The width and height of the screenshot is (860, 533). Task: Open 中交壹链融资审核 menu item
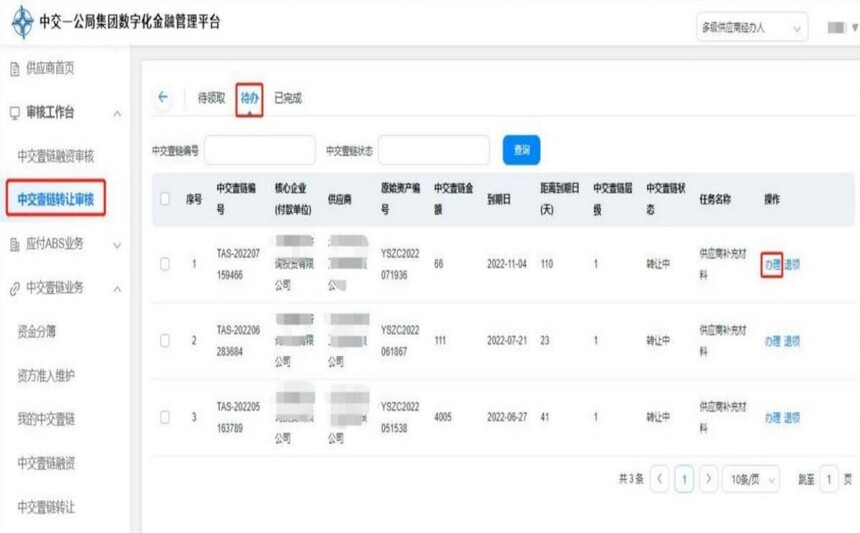coord(55,156)
